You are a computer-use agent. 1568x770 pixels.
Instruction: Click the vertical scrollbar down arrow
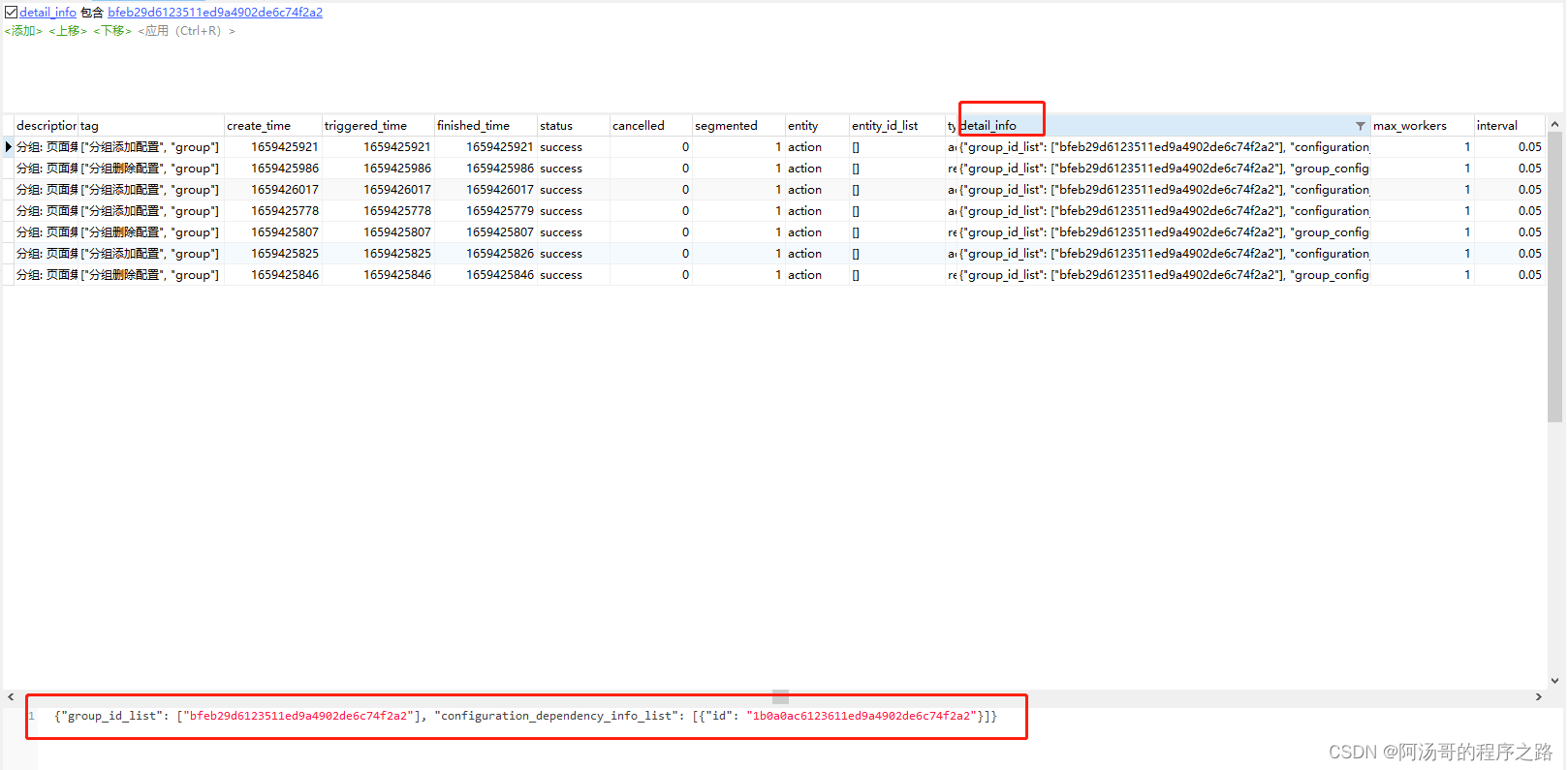pos(1554,681)
